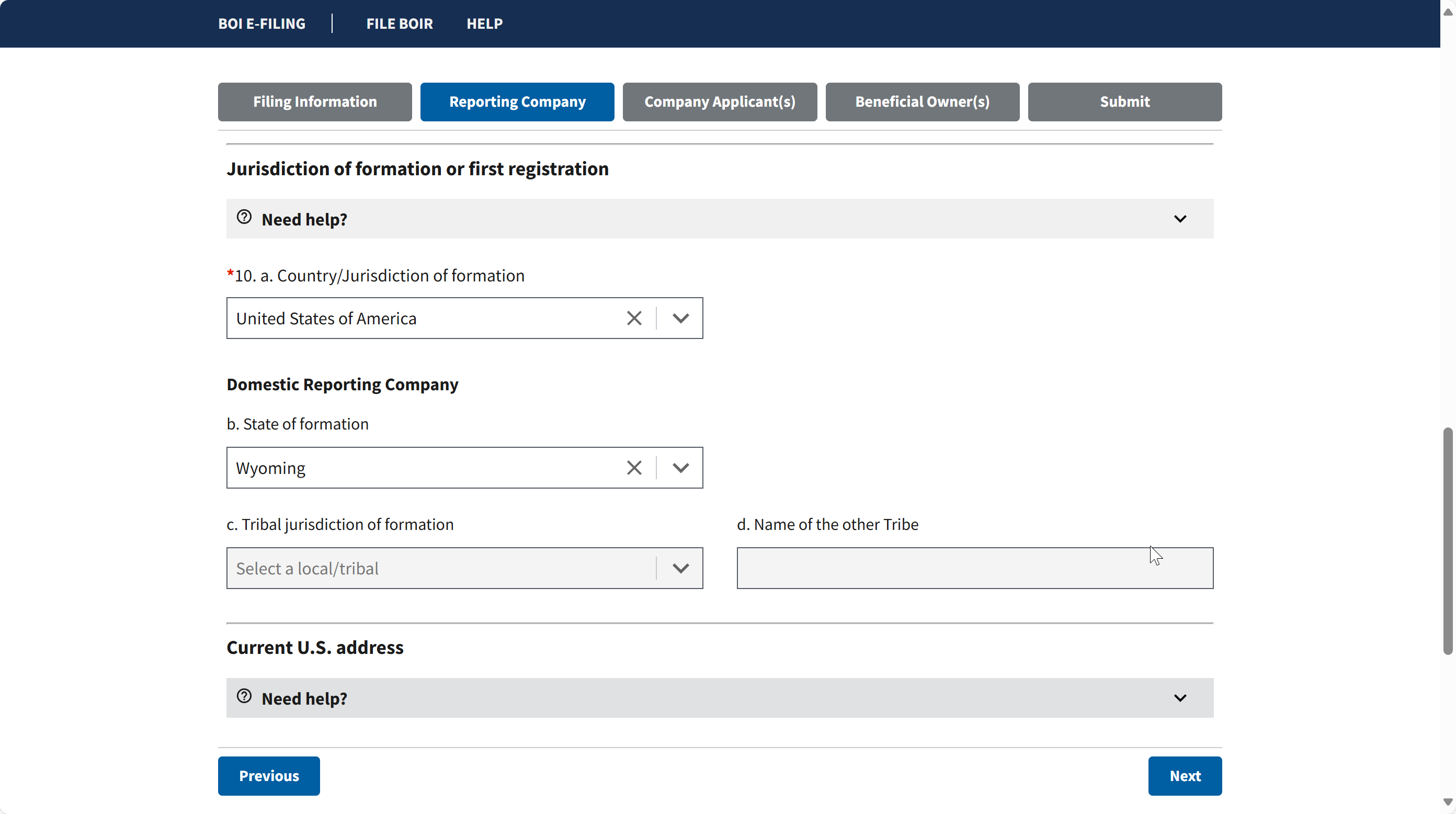
Task: Open the Beneficial Owner(s) tab
Action: tap(923, 101)
